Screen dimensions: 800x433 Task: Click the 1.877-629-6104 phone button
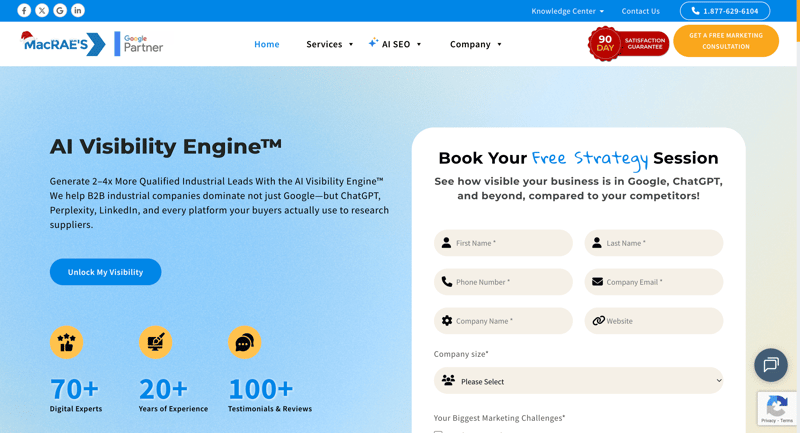724,11
